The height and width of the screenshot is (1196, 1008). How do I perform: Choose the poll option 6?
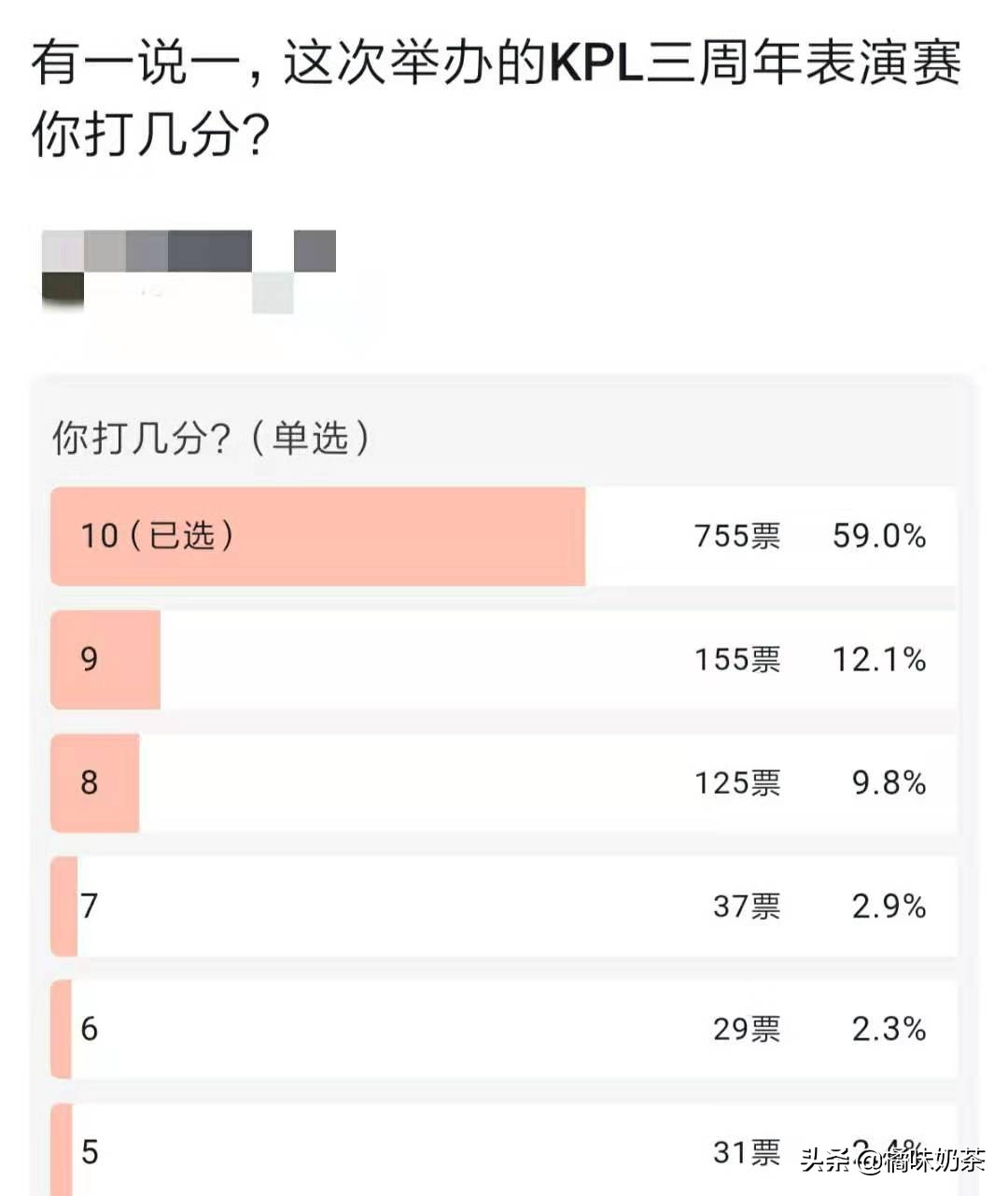click(x=504, y=1029)
